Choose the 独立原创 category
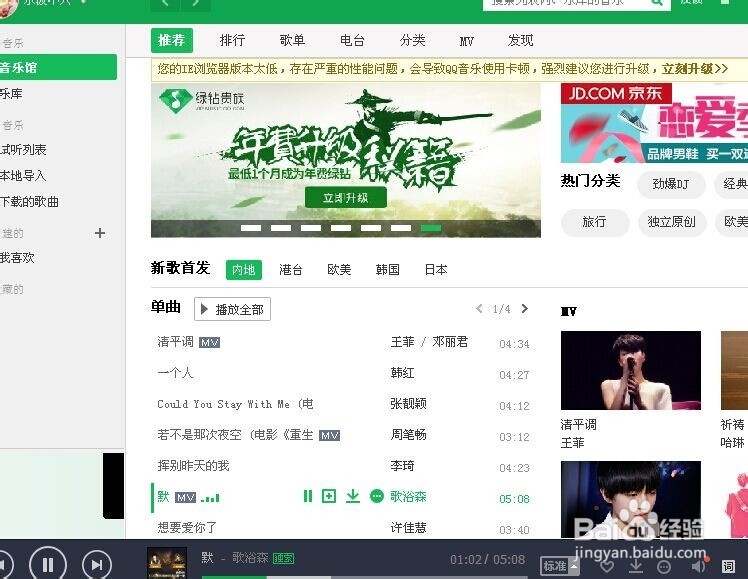 671,222
